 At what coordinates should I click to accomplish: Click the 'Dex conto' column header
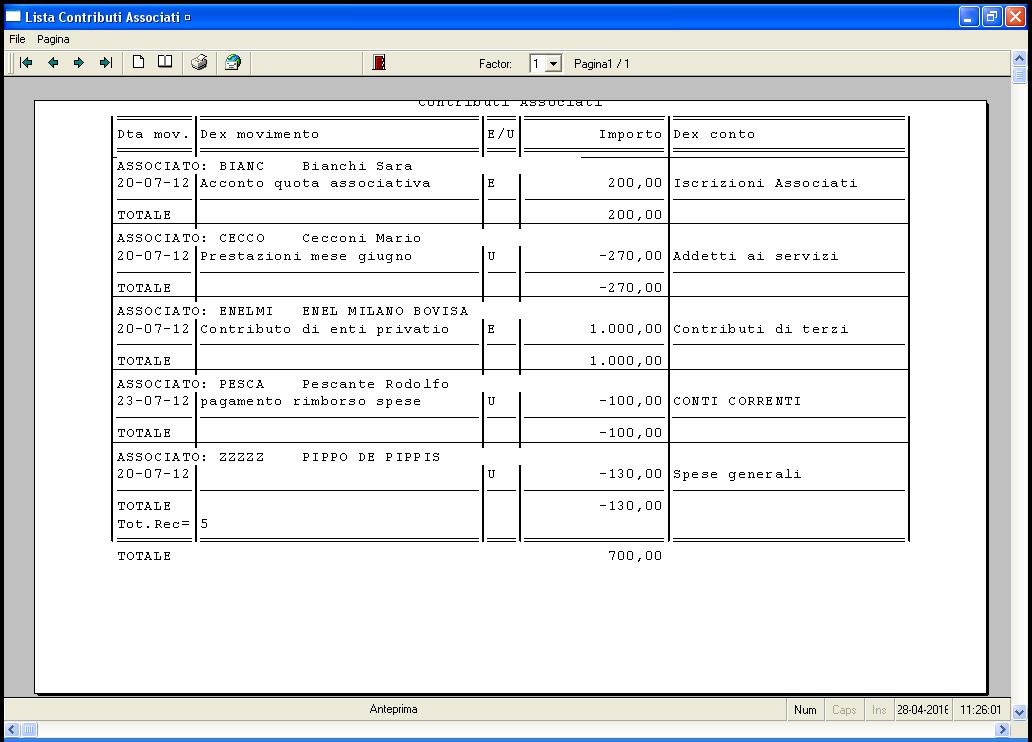(714, 134)
